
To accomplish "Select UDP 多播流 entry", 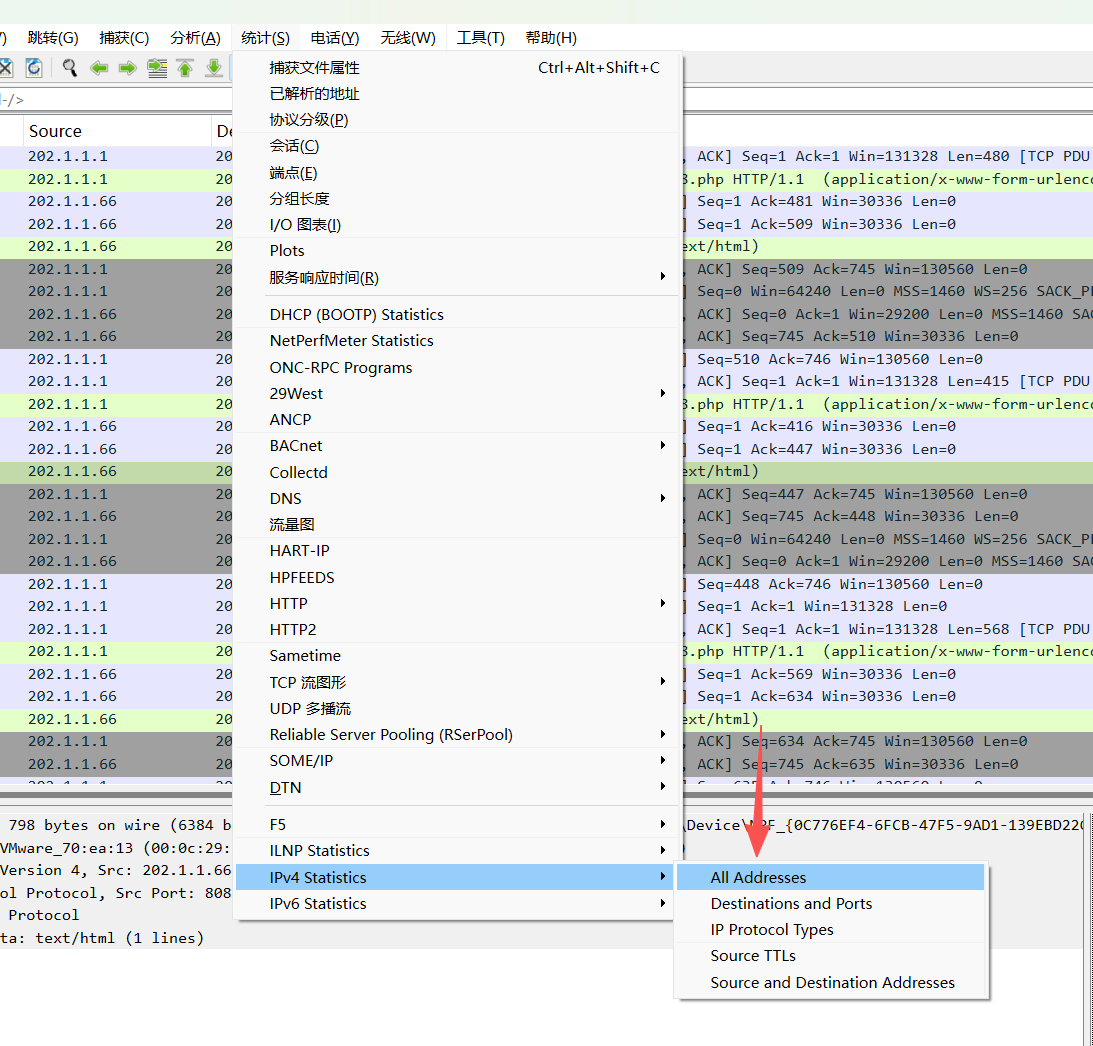I will click(x=457, y=709).
